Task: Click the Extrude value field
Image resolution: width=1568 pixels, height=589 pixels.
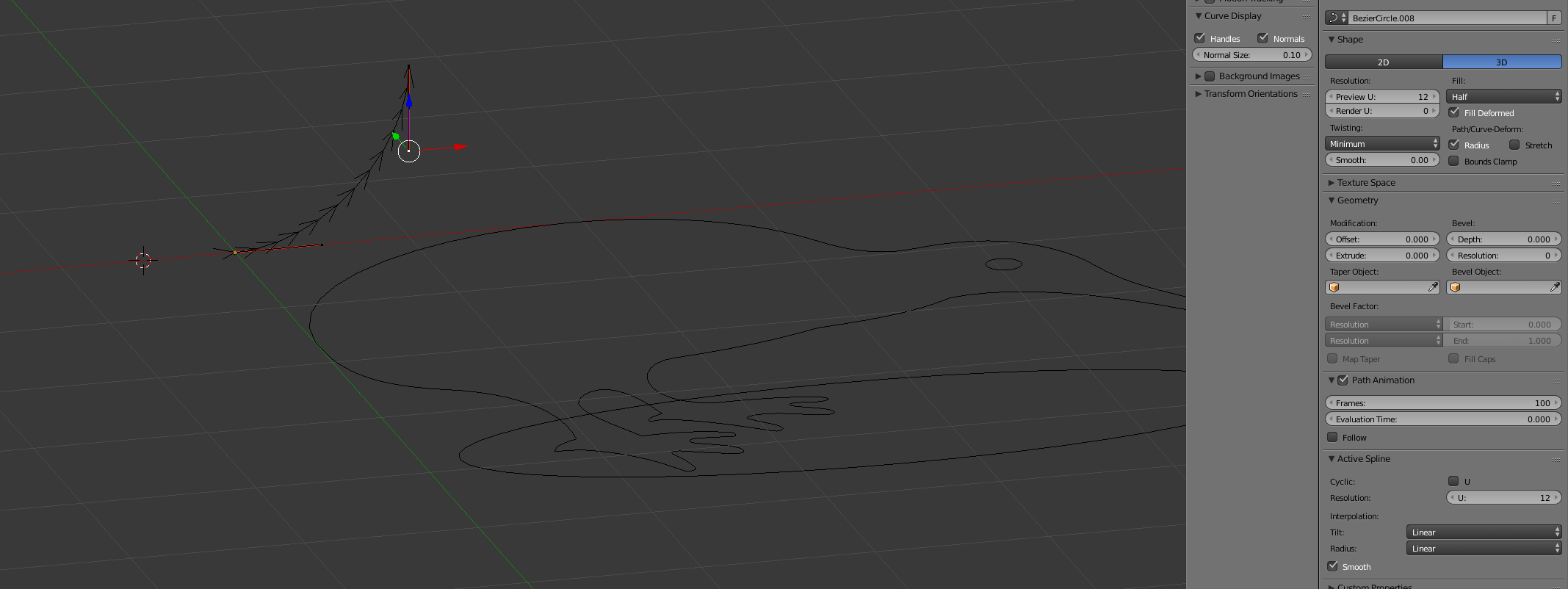Action: click(1382, 256)
